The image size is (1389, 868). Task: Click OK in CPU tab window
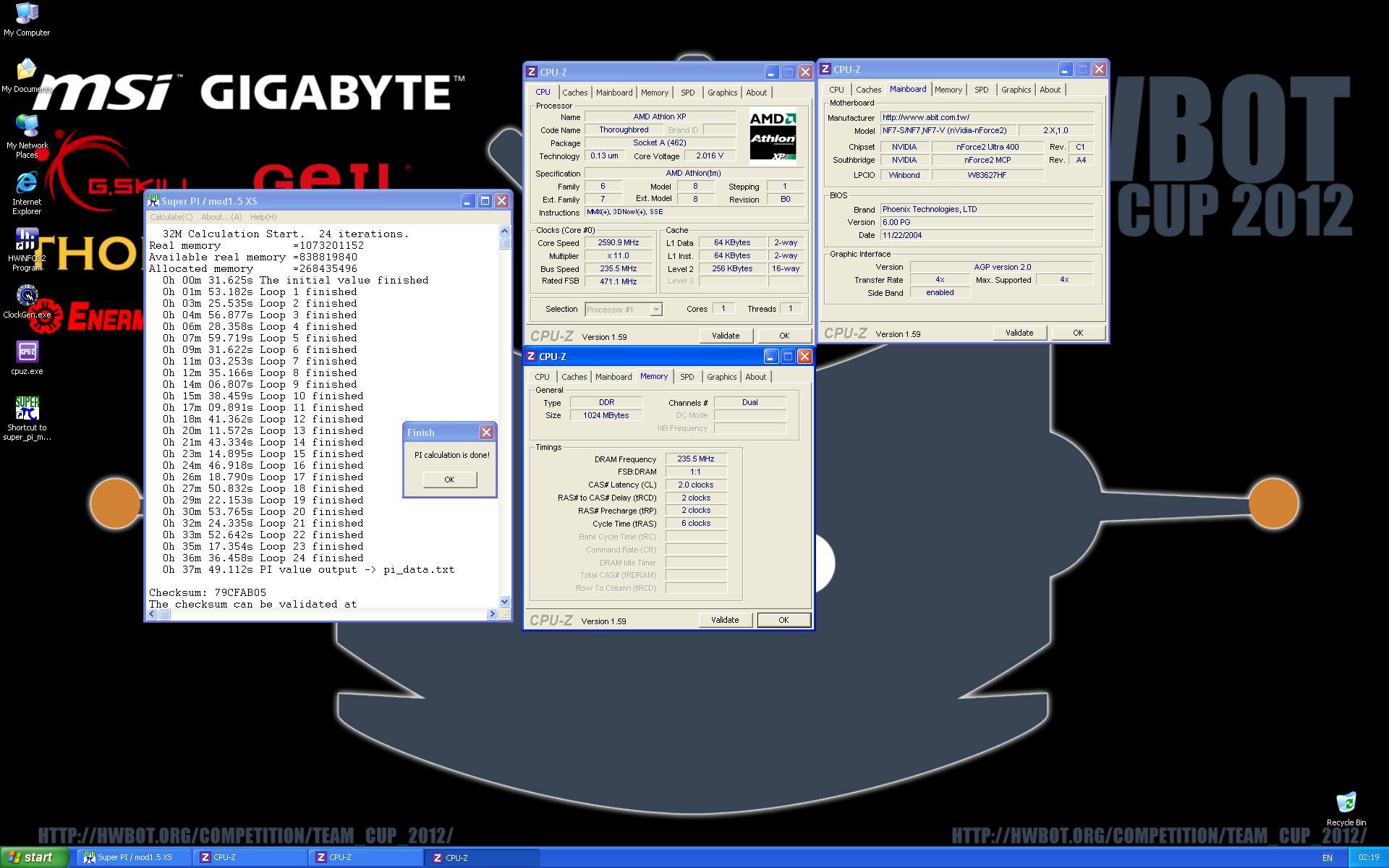[784, 336]
